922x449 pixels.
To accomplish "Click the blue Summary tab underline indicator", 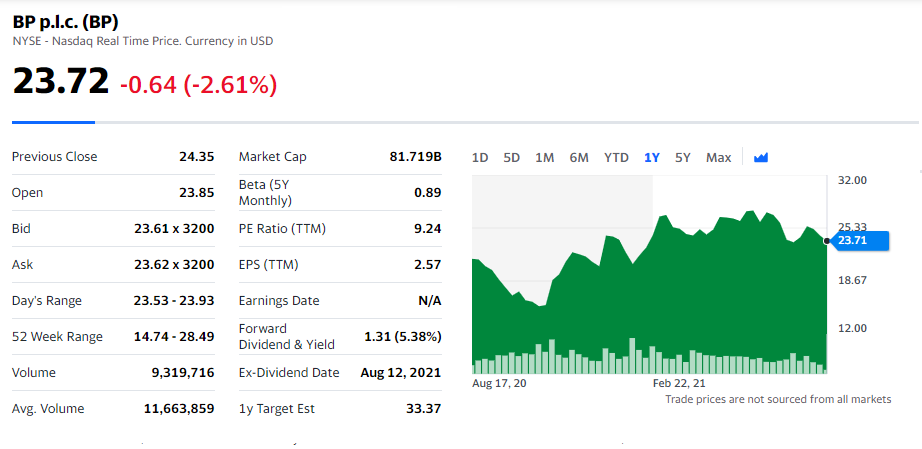I will click(x=54, y=122).
